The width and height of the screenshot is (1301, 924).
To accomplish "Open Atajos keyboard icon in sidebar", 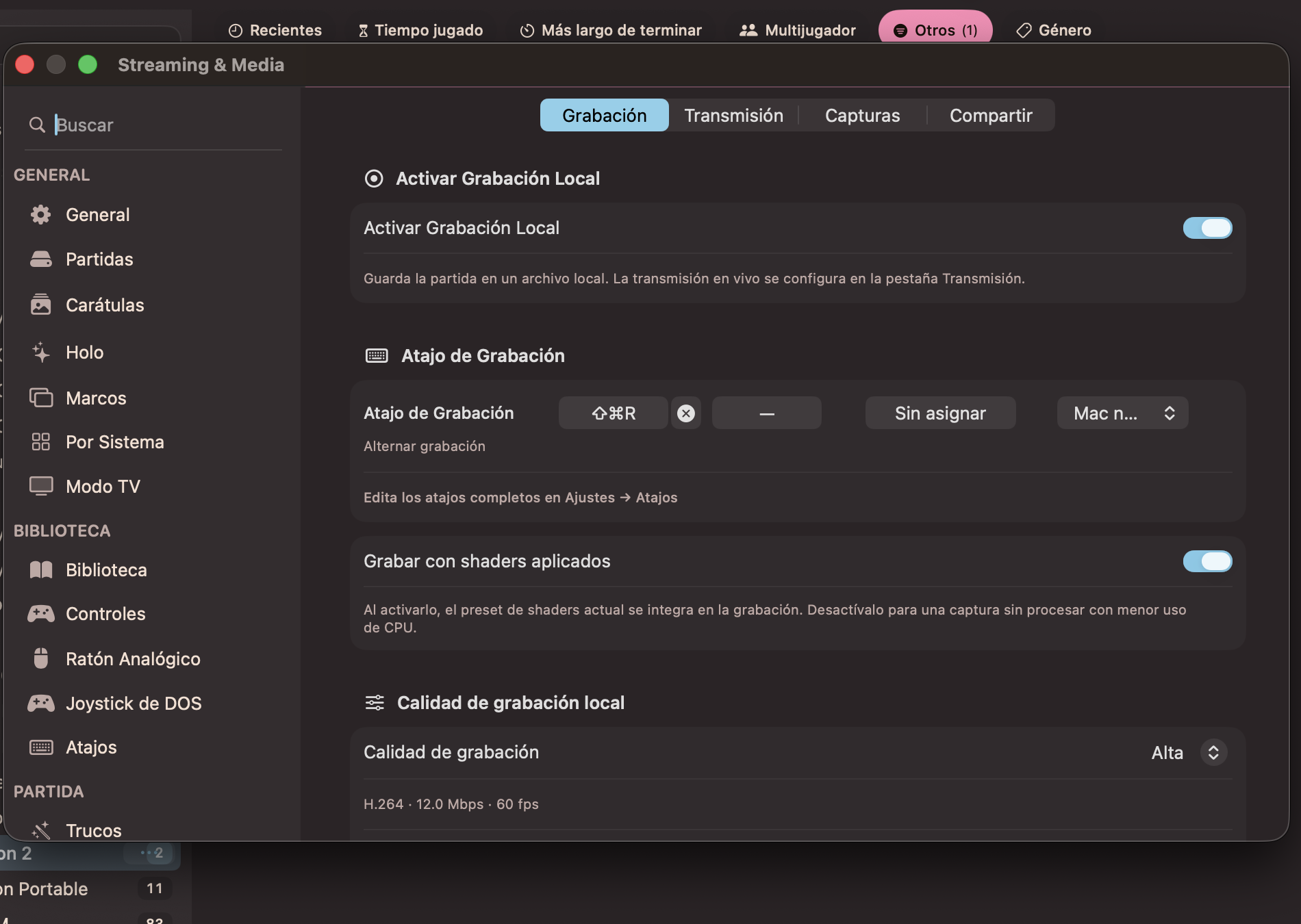I will coord(41,747).
